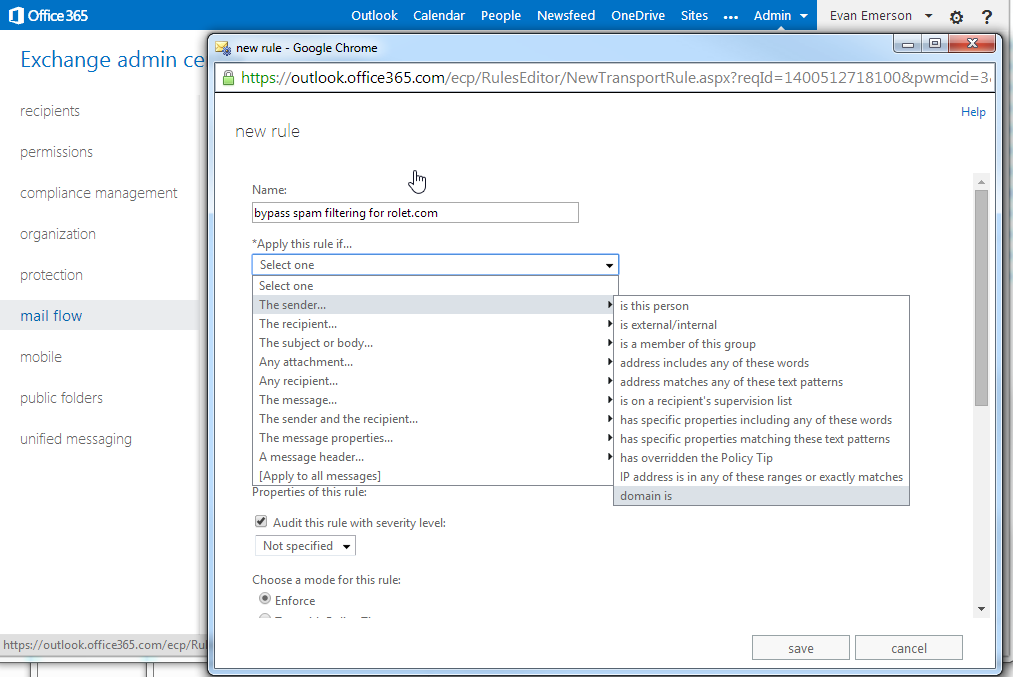The width and height of the screenshot is (1013, 677).
Task: Open the settings gear icon
Action: coord(956,17)
